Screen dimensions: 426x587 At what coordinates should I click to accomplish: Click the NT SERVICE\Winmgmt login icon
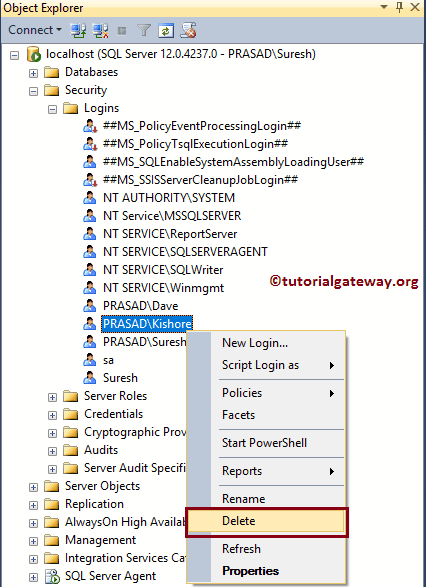click(x=89, y=288)
